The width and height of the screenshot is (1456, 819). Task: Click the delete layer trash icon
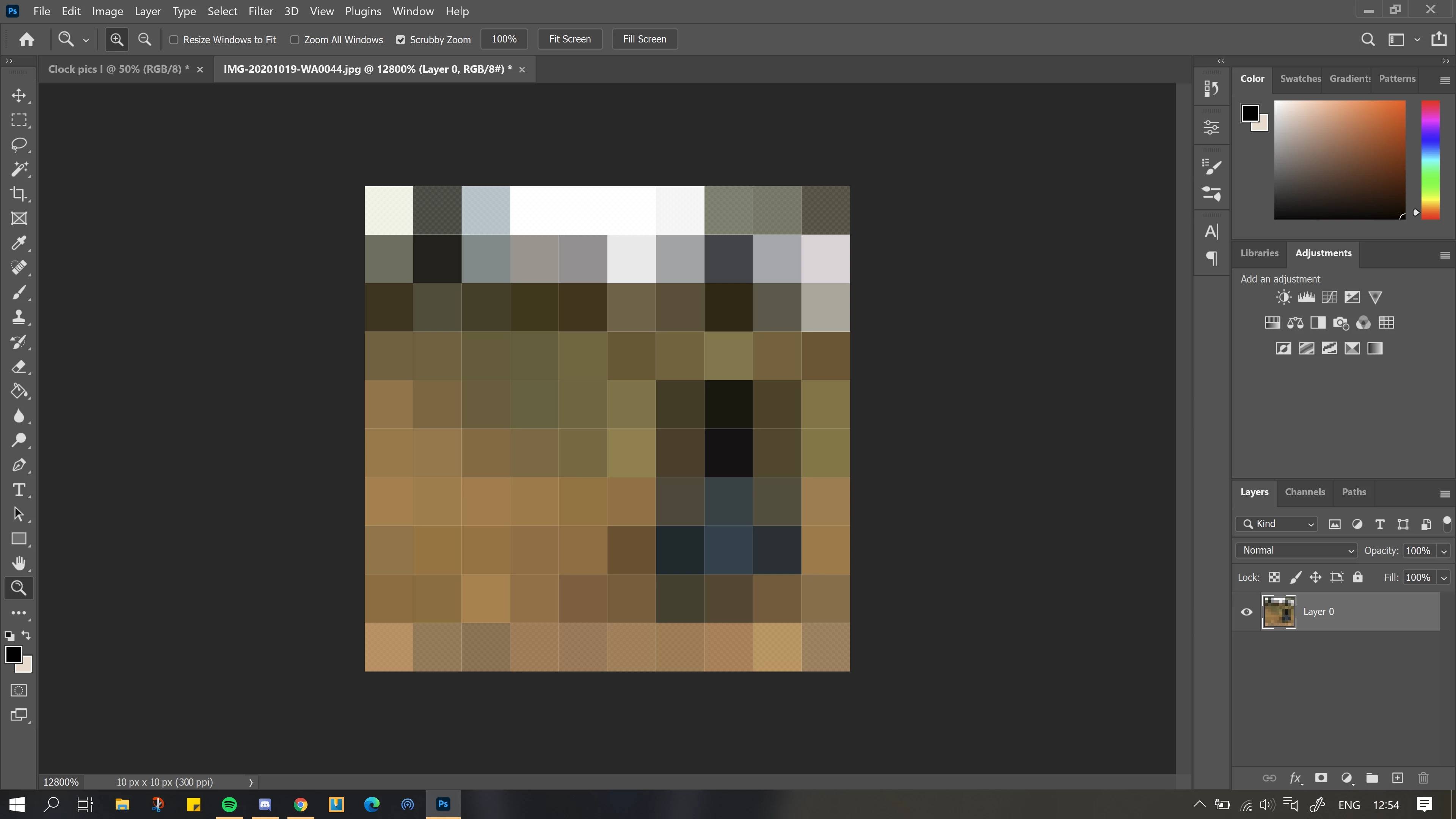1423,778
